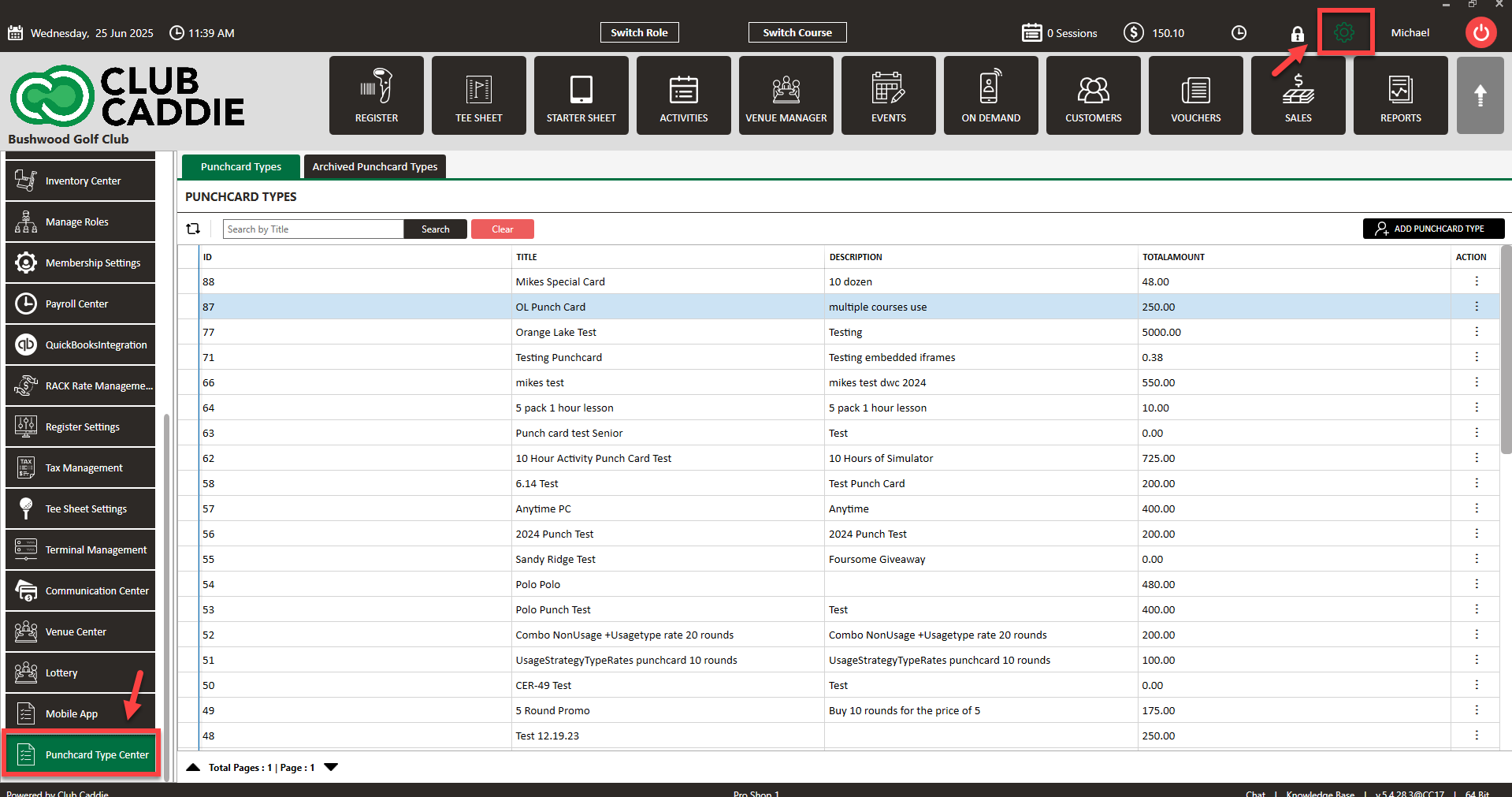Screen dimensions: 1512x797
Task: Open action menu for Orange Lake Test
Action: pos(1477,332)
